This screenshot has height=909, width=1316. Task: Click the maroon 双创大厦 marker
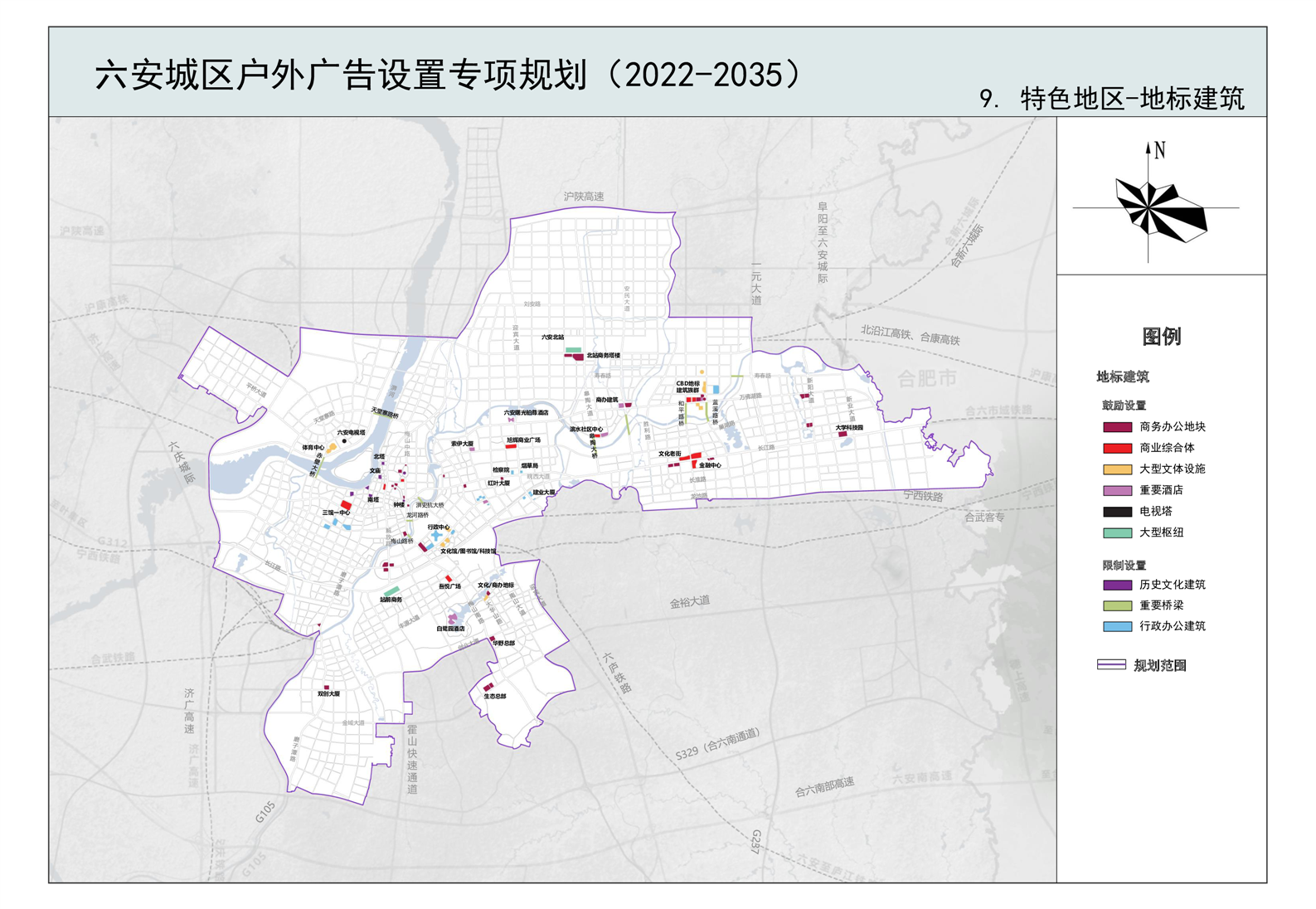pos(327,688)
